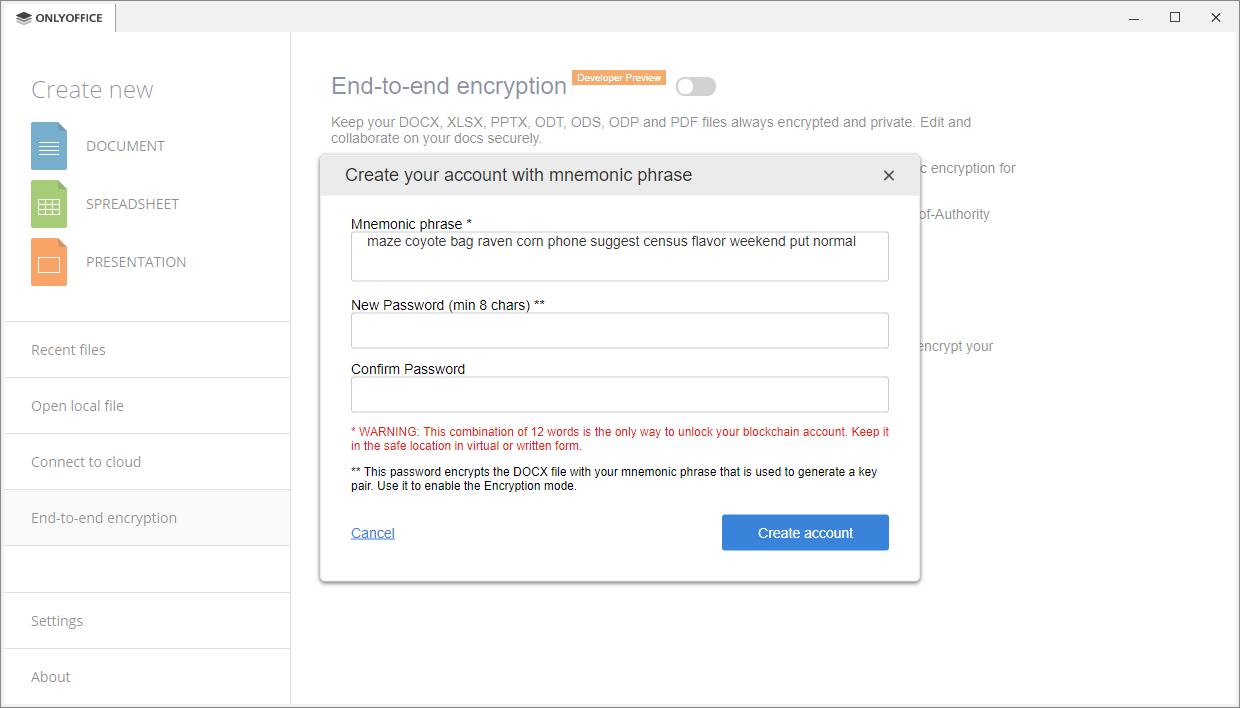The height and width of the screenshot is (708, 1240).
Task: Focus the Mnemonic phrase text box
Action: [619, 258]
